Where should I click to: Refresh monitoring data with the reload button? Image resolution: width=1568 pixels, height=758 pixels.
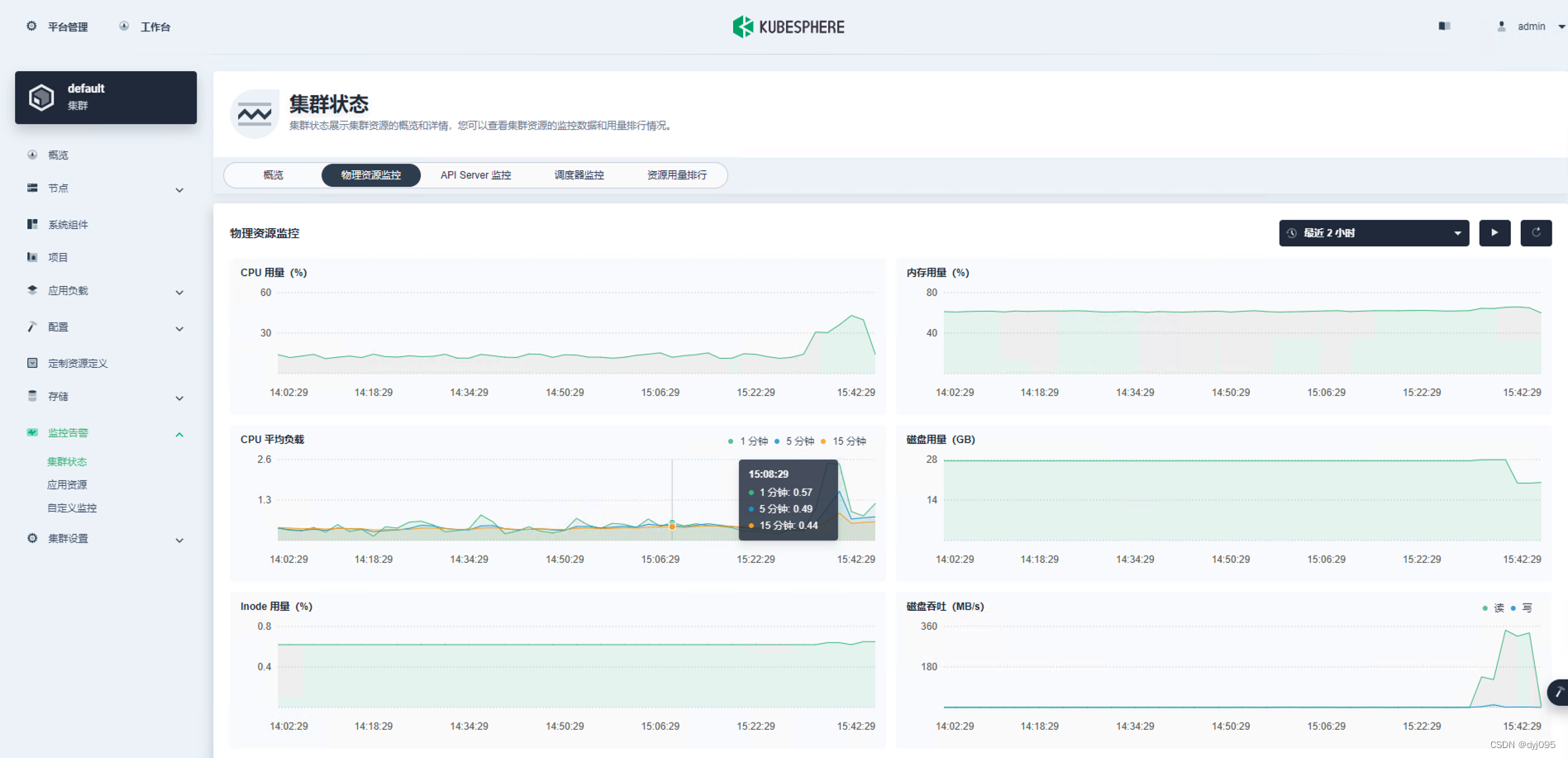tap(1536, 233)
